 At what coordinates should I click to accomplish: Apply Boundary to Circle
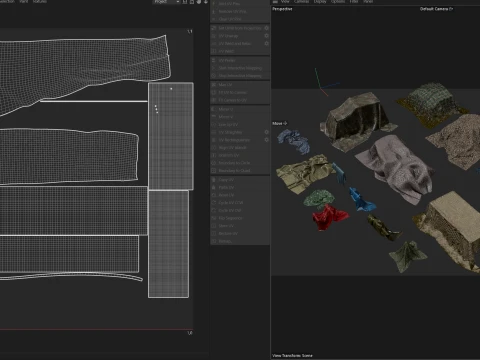click(234, 163)
